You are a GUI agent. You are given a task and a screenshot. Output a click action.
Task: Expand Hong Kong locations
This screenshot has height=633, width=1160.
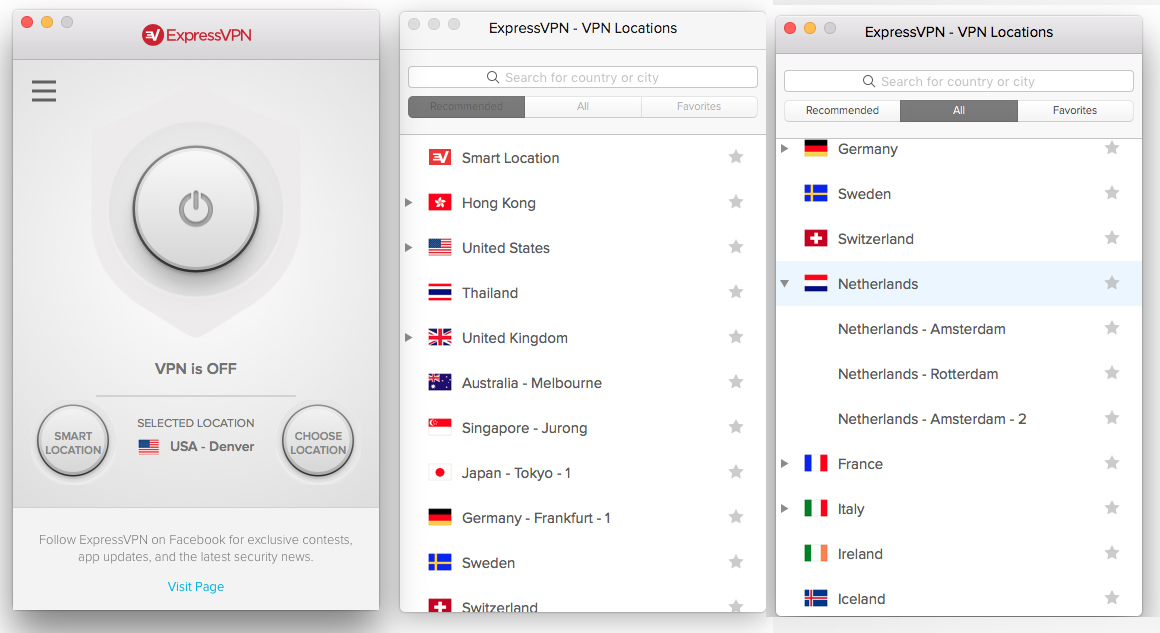pyautogui.click(x=408, y=203)
